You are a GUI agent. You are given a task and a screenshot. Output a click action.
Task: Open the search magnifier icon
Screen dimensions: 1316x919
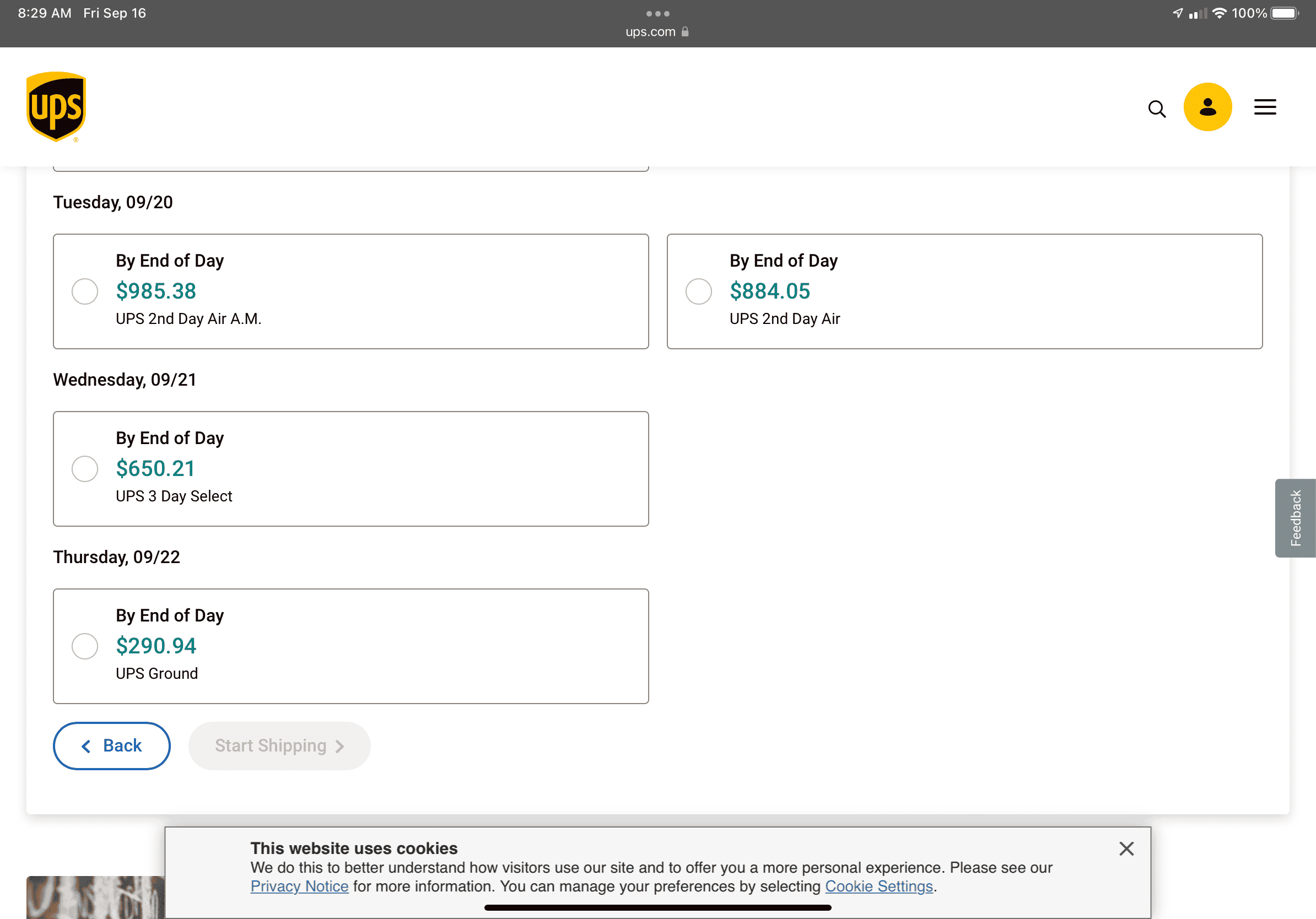(x=1157, y=109)
